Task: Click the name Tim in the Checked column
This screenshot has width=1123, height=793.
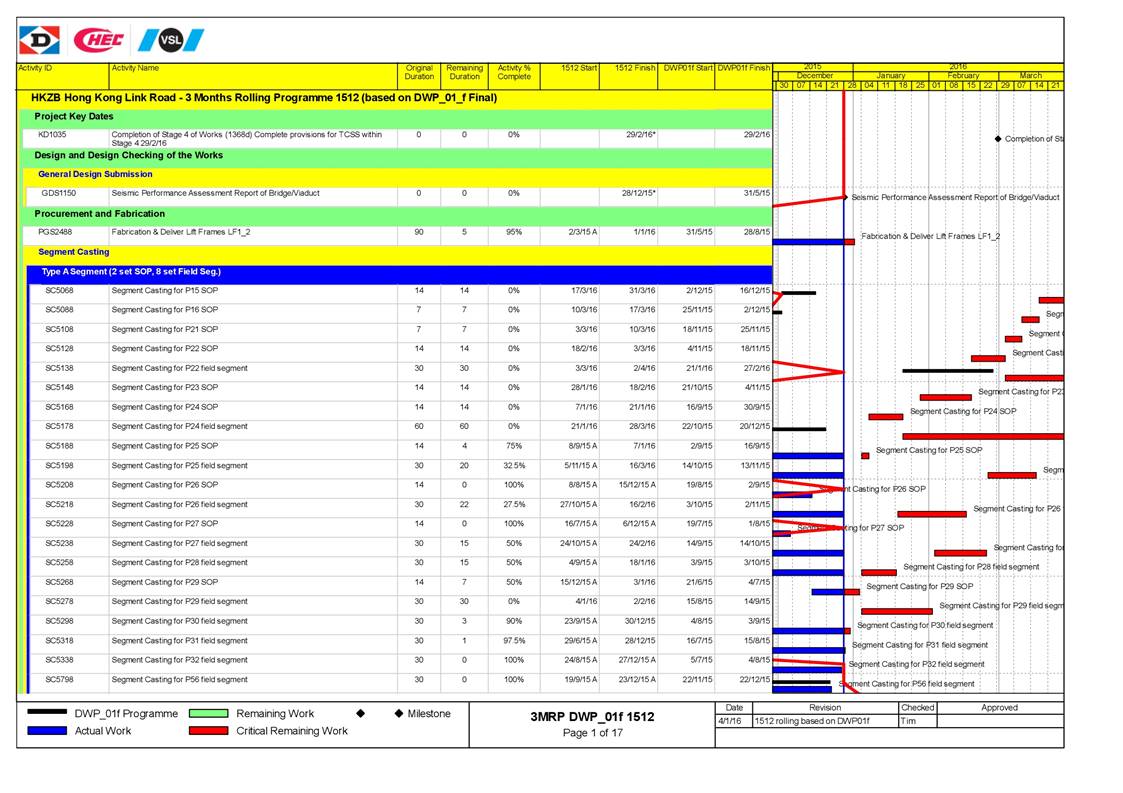Action: tap(908, 721)
